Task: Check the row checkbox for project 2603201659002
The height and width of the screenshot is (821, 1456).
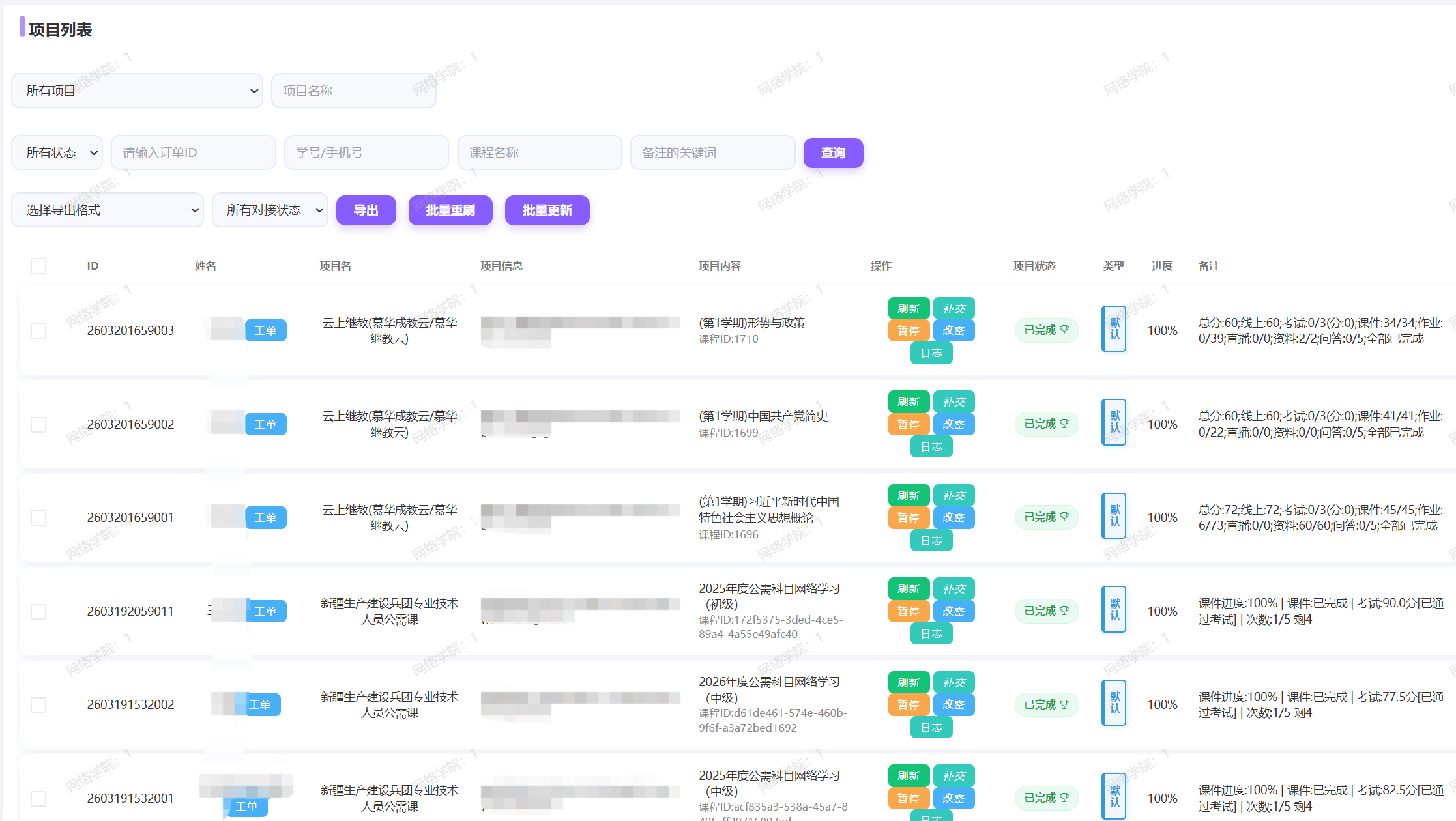Action: pos(38,424)
